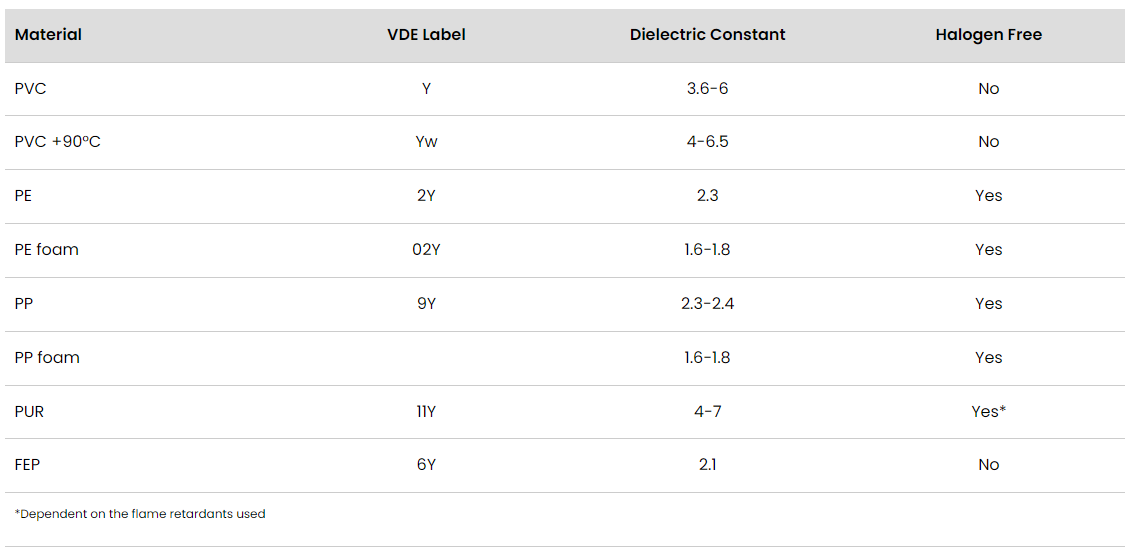Viewport: 1125px width, 553px height.
Task: Click the FEP material name
Action: point(27,465)
